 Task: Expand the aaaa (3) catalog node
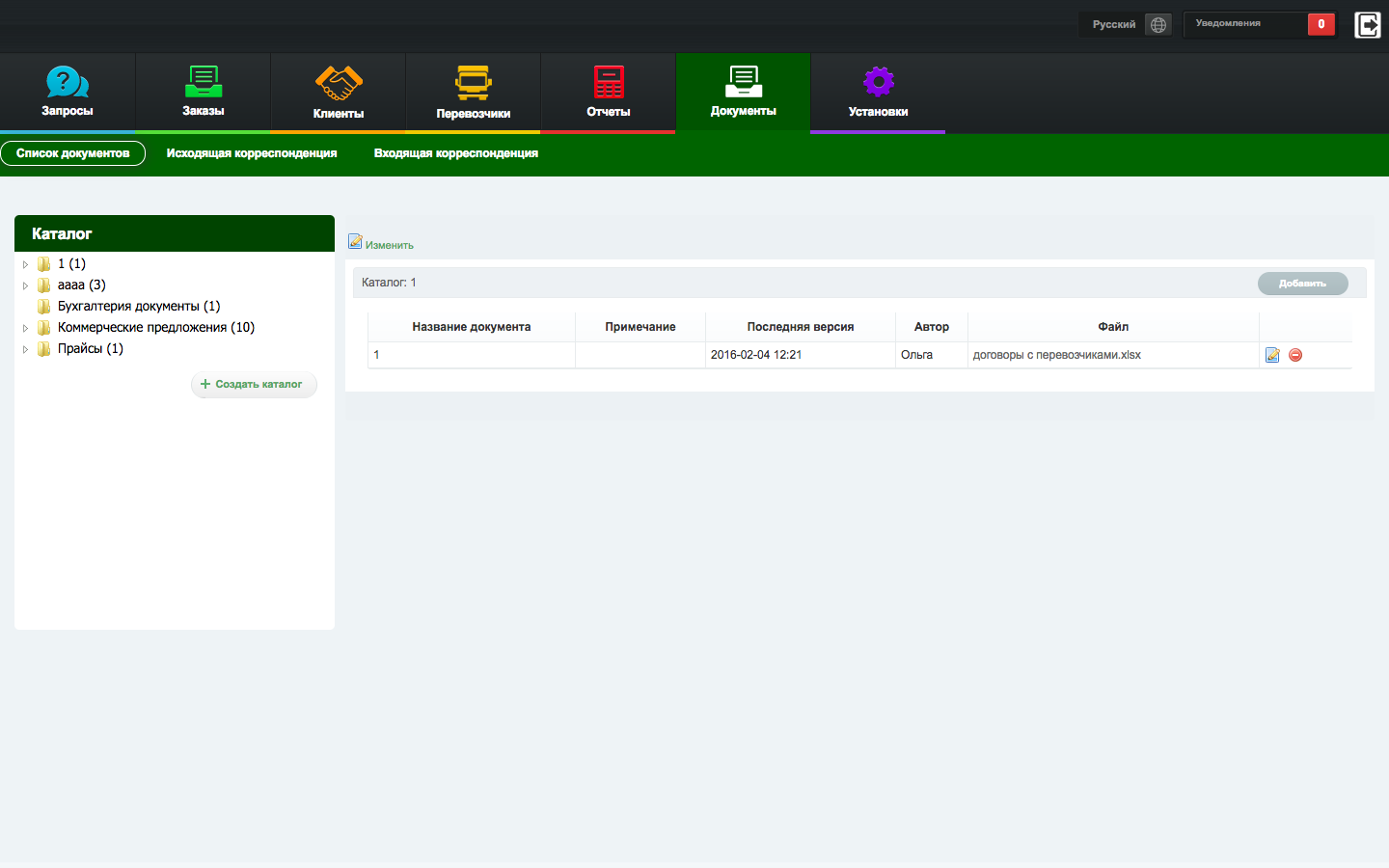point(26,285)
